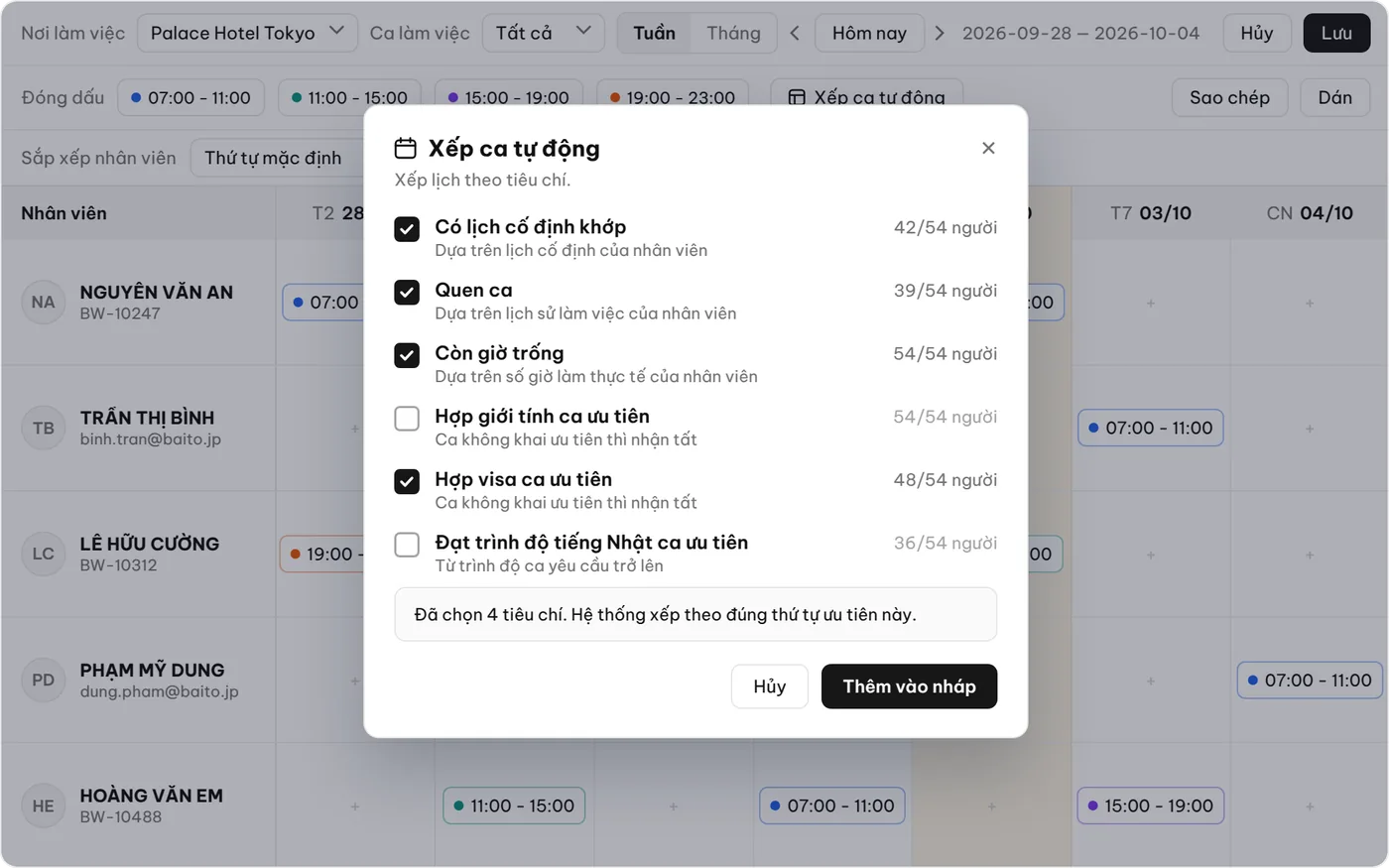Open Trần Thị Bình's 07:00 - 11:00 shift
This screenshot has height=868, width=1389.
pyautogui.click(x=1151, y=429)
